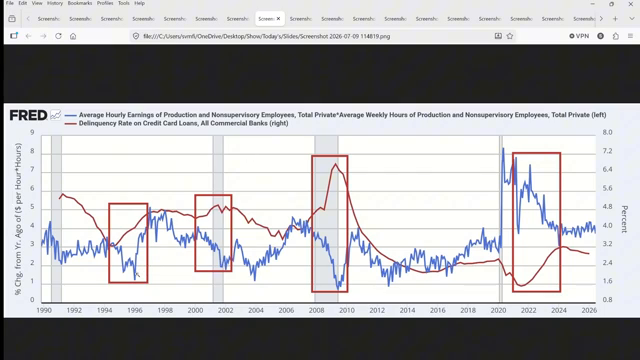Open the hamburger application menu
The image size is (640, 360).
630,36
